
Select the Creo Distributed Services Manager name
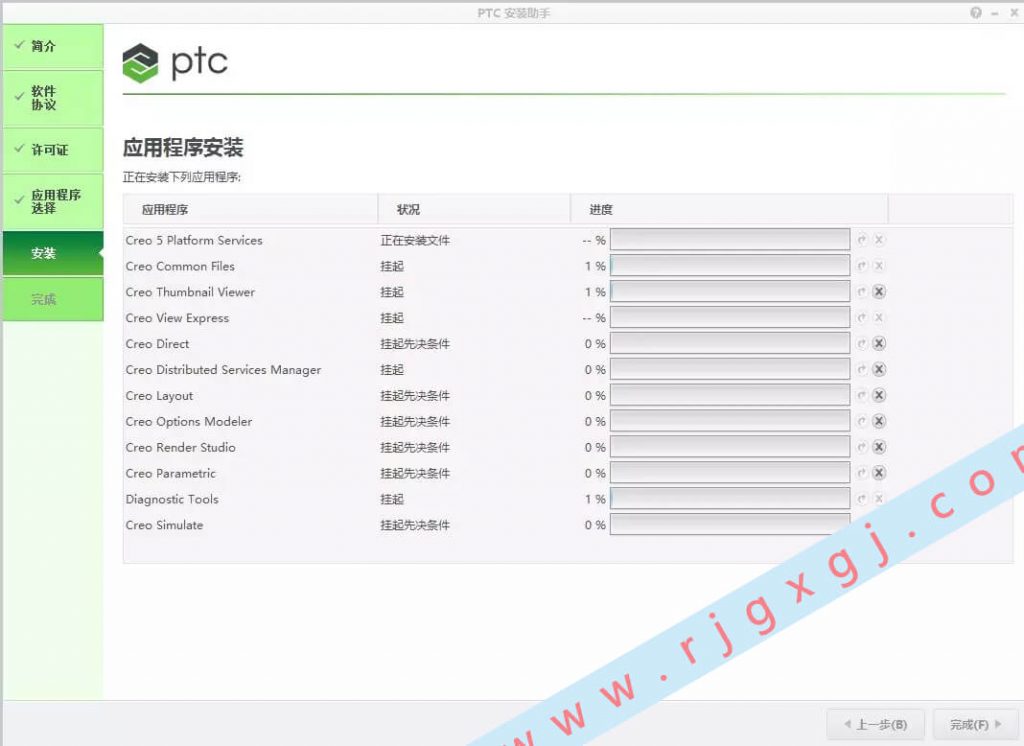(x=223, y=370)
